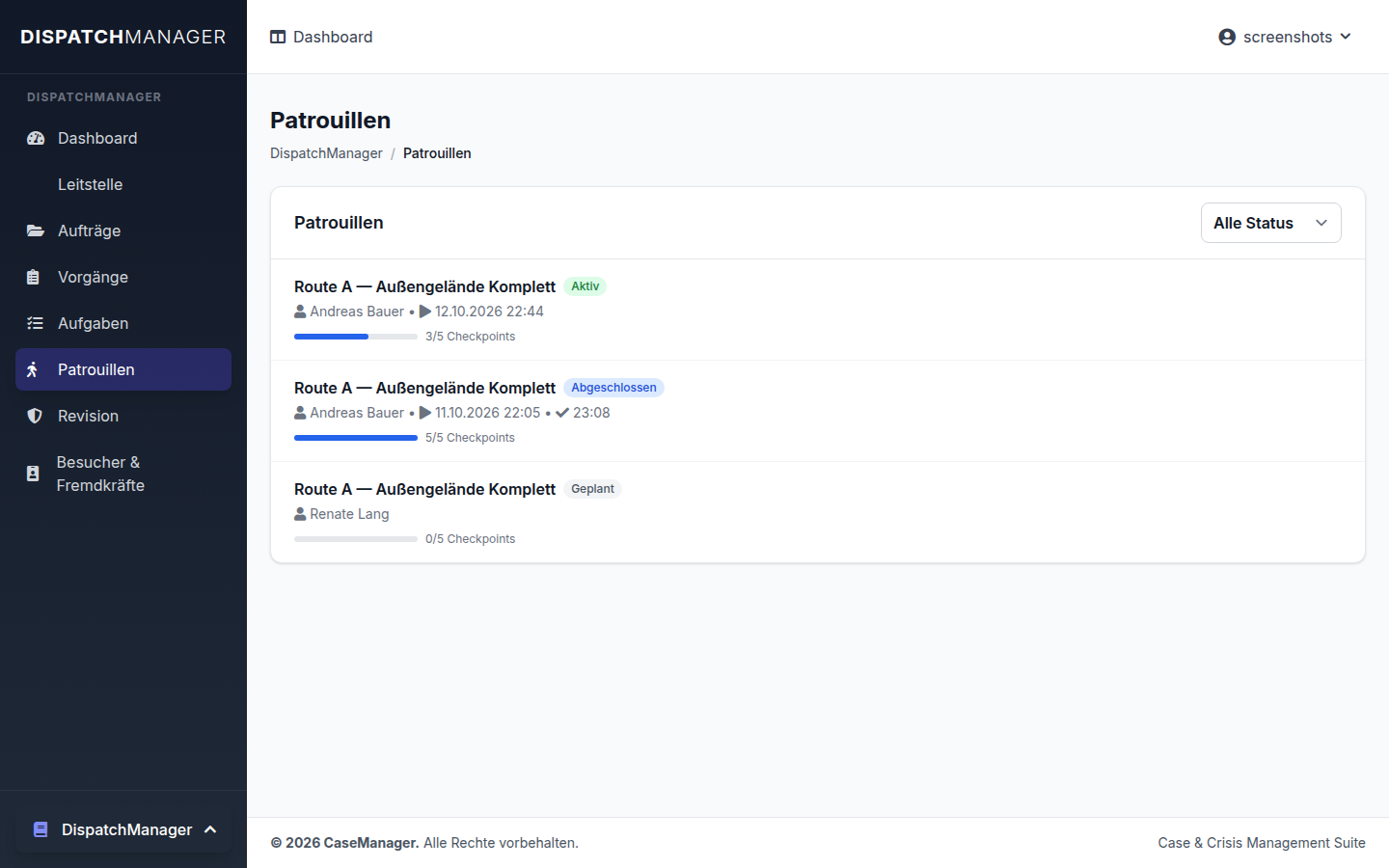Click the person icon beside Renate Lang
The image size is (1389, 868).
pos(300,514)
